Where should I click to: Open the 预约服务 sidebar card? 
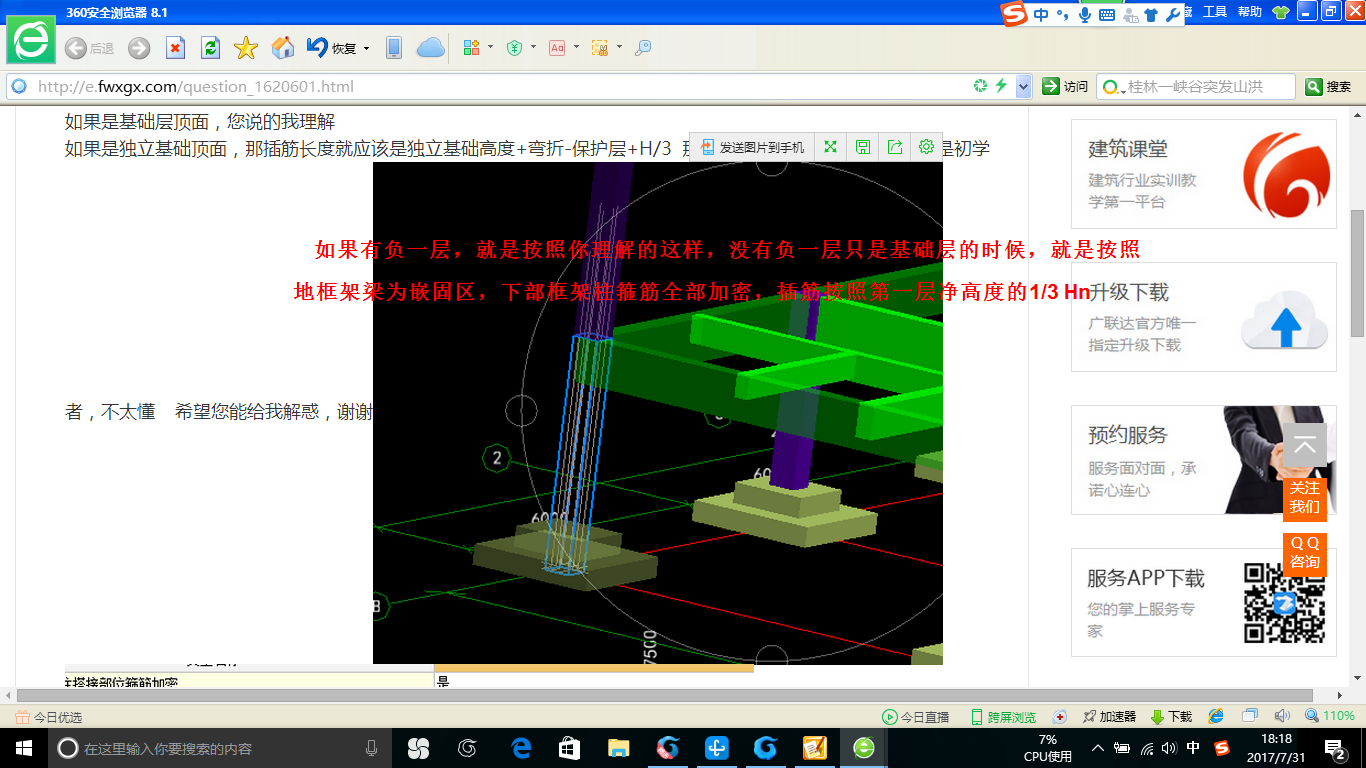click(1203, 460)
